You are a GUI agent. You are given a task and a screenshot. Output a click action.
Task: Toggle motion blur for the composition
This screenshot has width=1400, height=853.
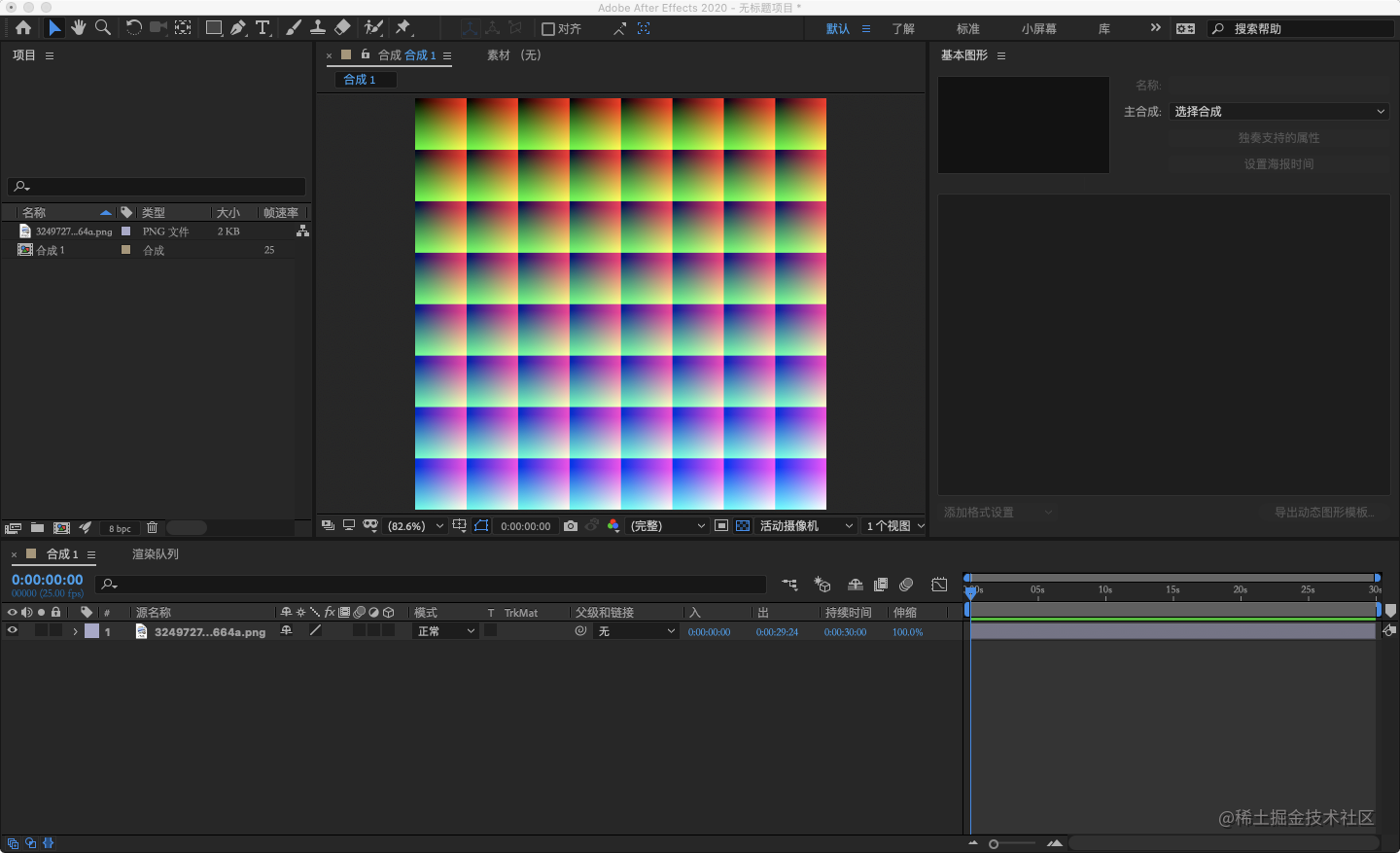[x=905, y=584]
